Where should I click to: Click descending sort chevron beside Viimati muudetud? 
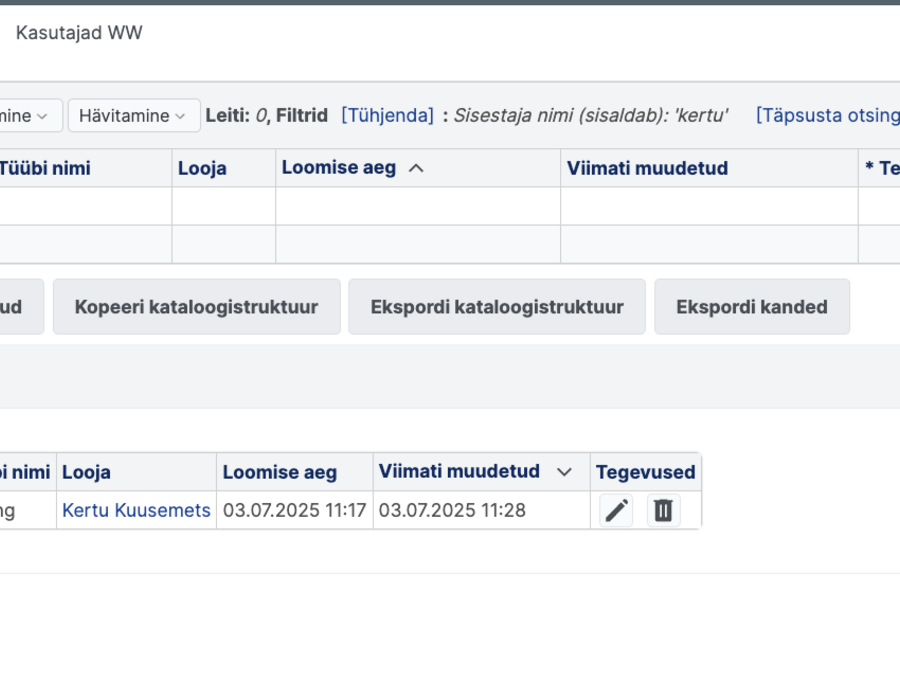tap(564, 472)
